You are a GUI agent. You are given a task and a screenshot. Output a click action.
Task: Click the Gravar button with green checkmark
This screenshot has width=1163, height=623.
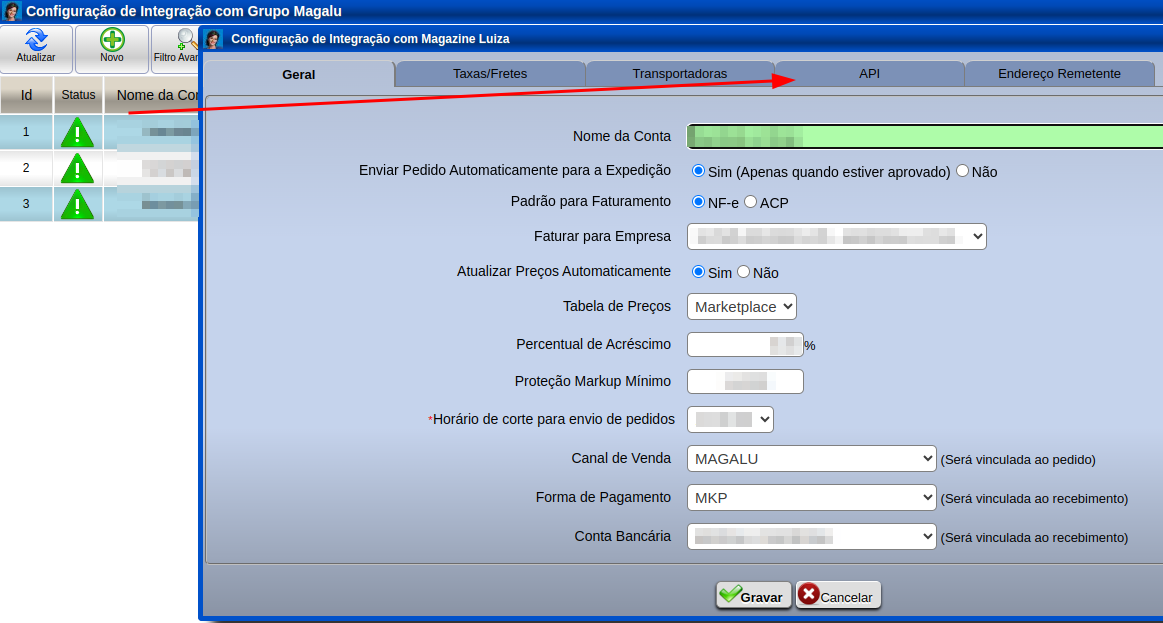[752, 596]
